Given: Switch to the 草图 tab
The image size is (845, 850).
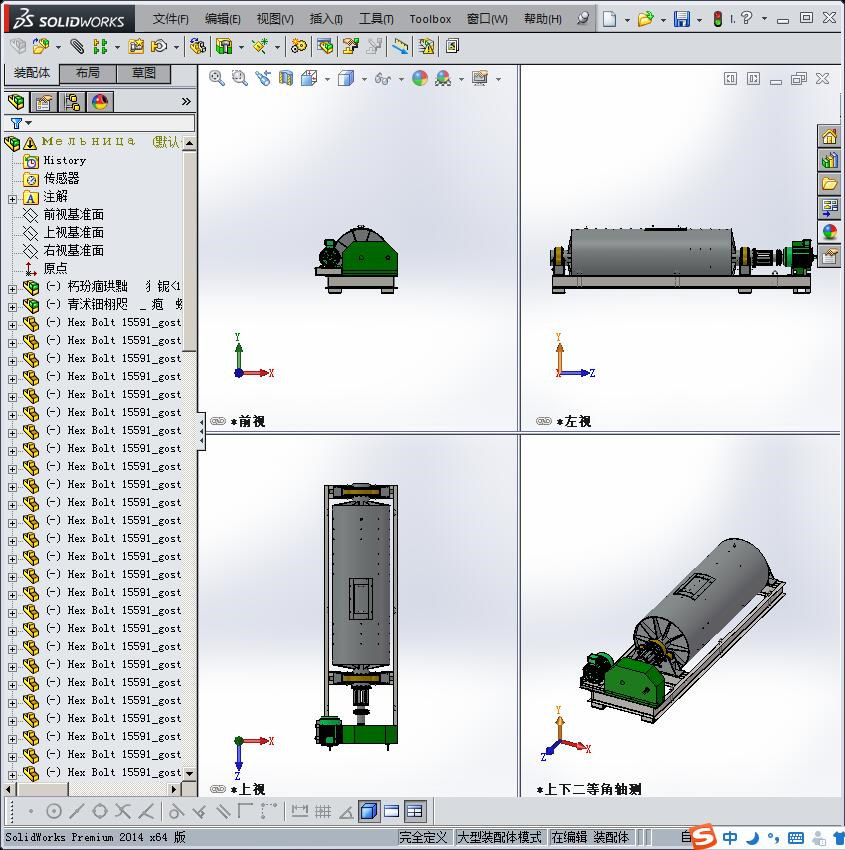Looking at the screenshot, I should click(x=144, y=73).
